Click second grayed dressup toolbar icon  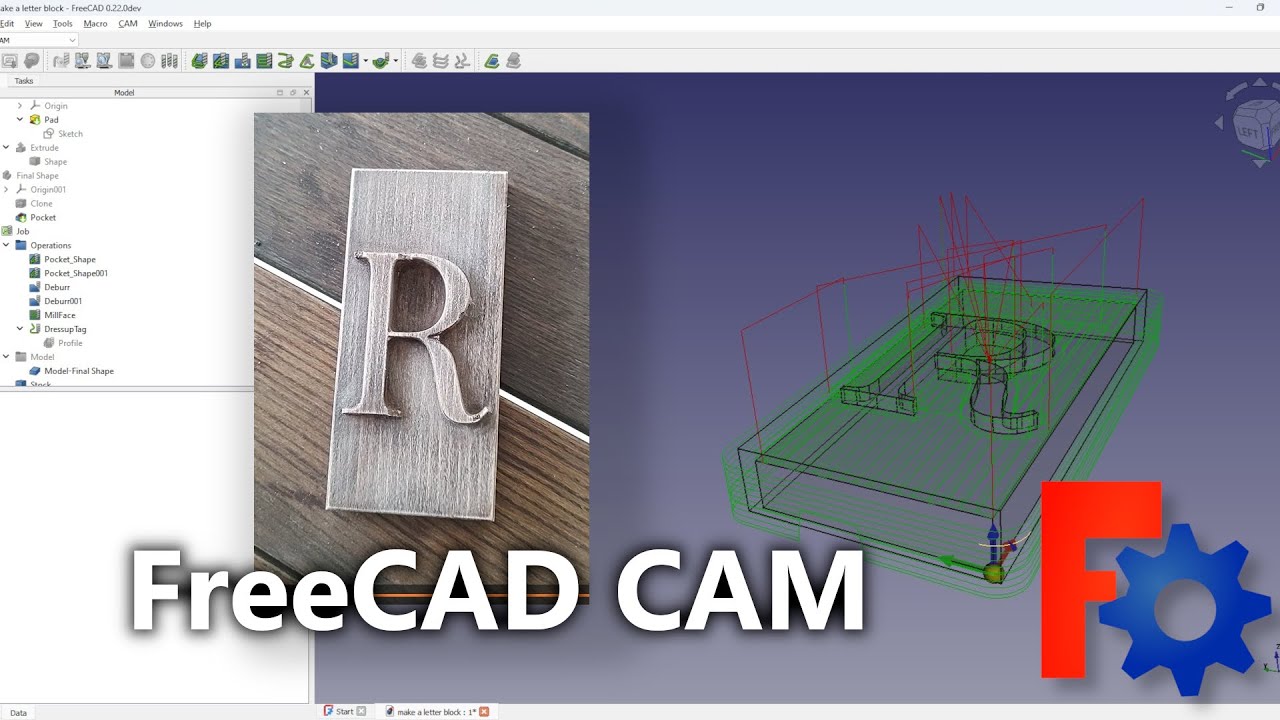coord(440,61)
